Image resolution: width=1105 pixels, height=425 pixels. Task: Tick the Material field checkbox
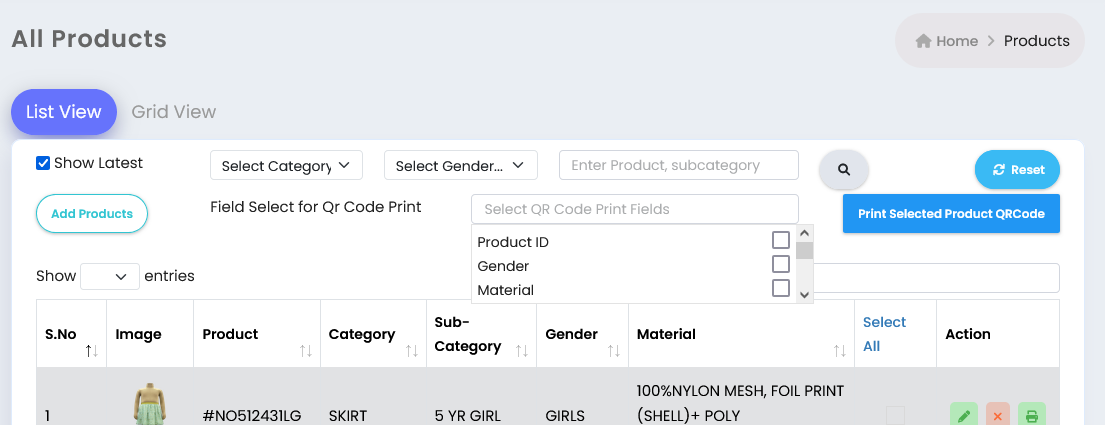pyautogui.click(x=780, y=288)
